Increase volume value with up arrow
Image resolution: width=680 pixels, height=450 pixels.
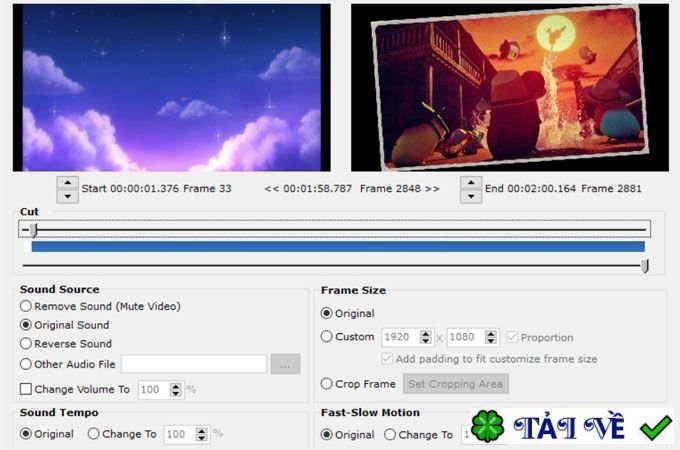(x=176, y=386)
